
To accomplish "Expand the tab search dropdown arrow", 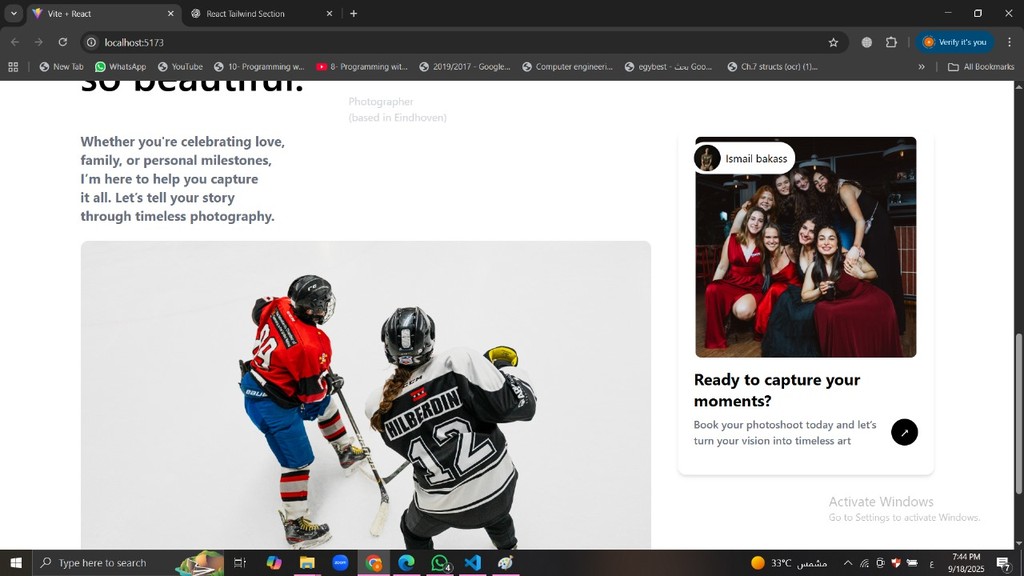I will 13,14.
